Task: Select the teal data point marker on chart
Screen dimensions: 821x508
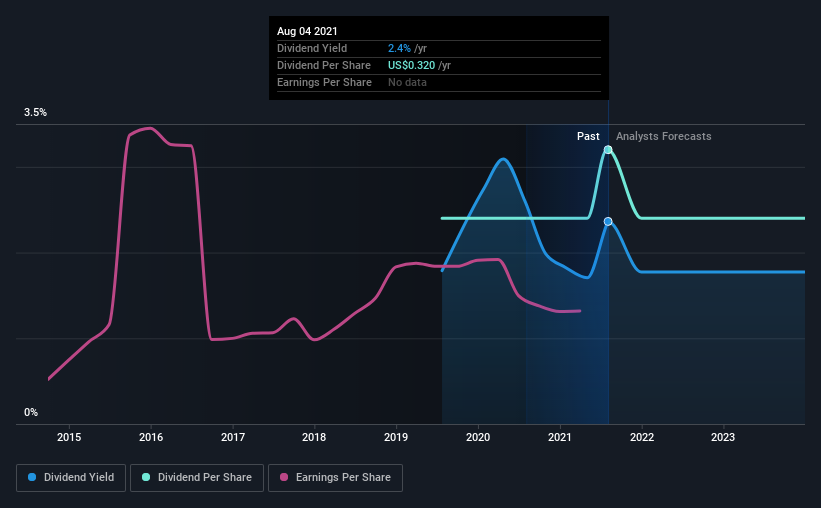Action: point(608,150)
